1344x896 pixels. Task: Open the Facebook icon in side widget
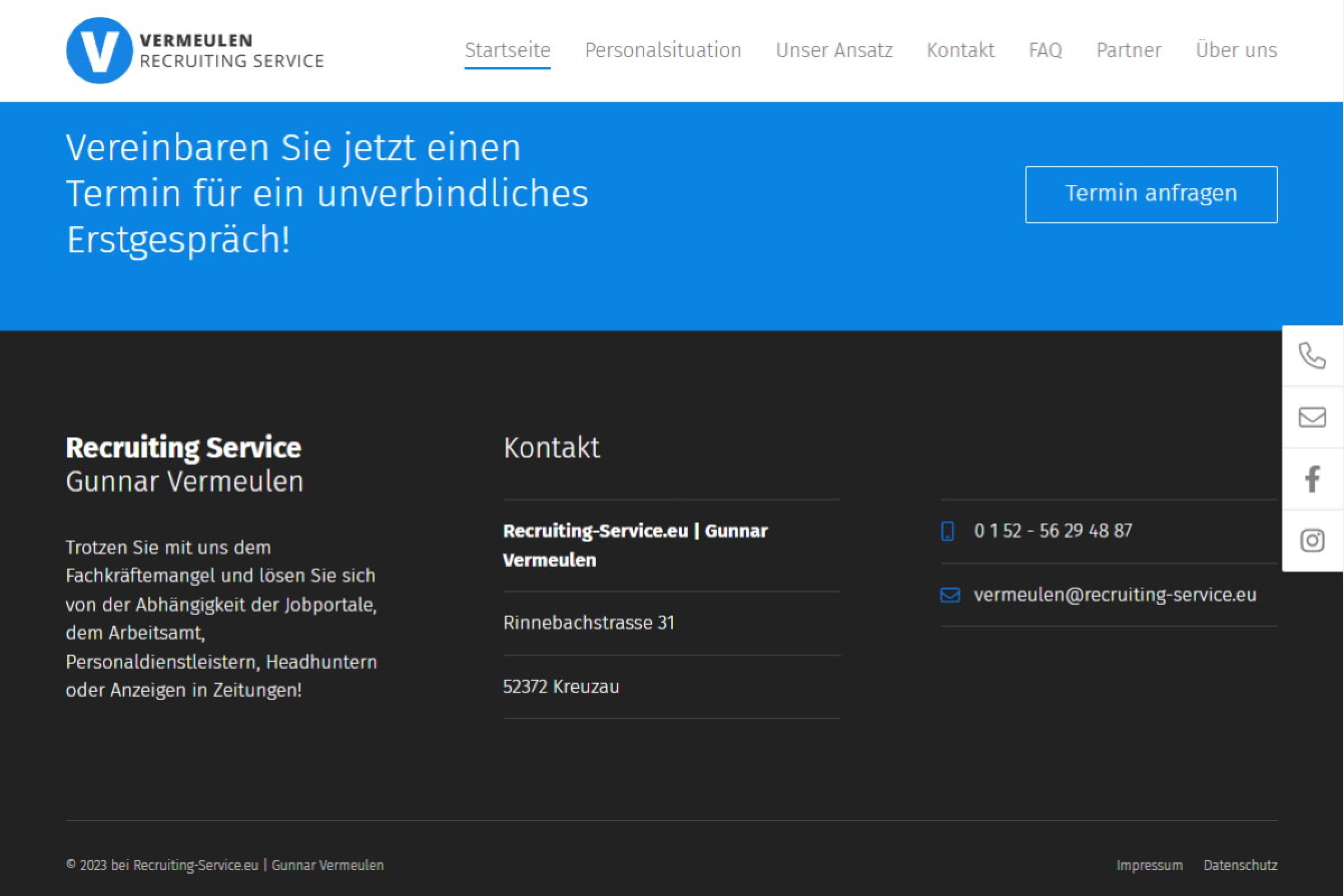(1312, 479)
